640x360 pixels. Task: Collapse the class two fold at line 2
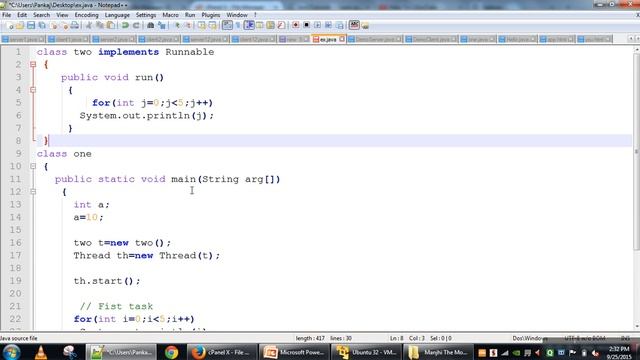33,64
